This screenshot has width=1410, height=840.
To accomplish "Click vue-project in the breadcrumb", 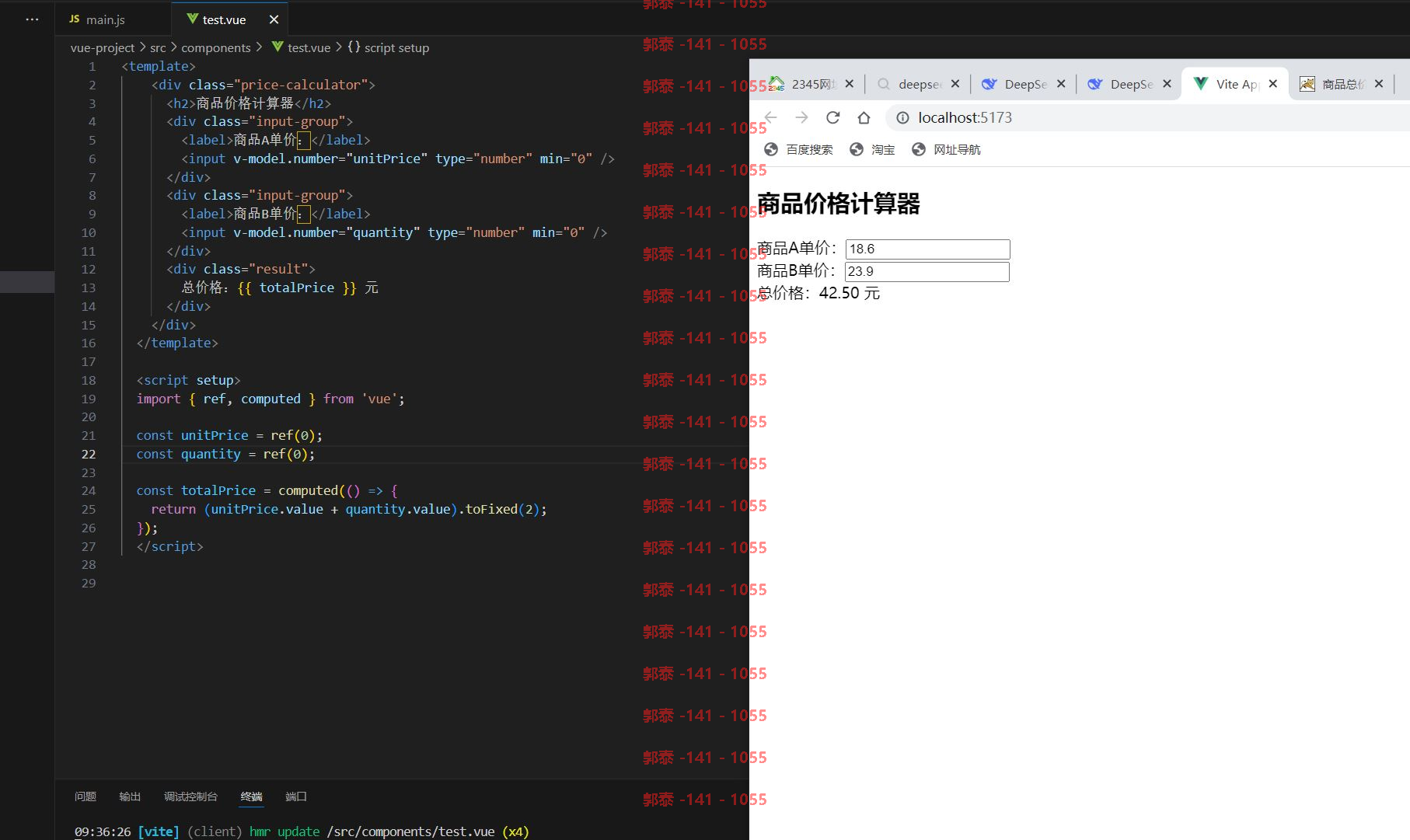I will pos(102,48).
